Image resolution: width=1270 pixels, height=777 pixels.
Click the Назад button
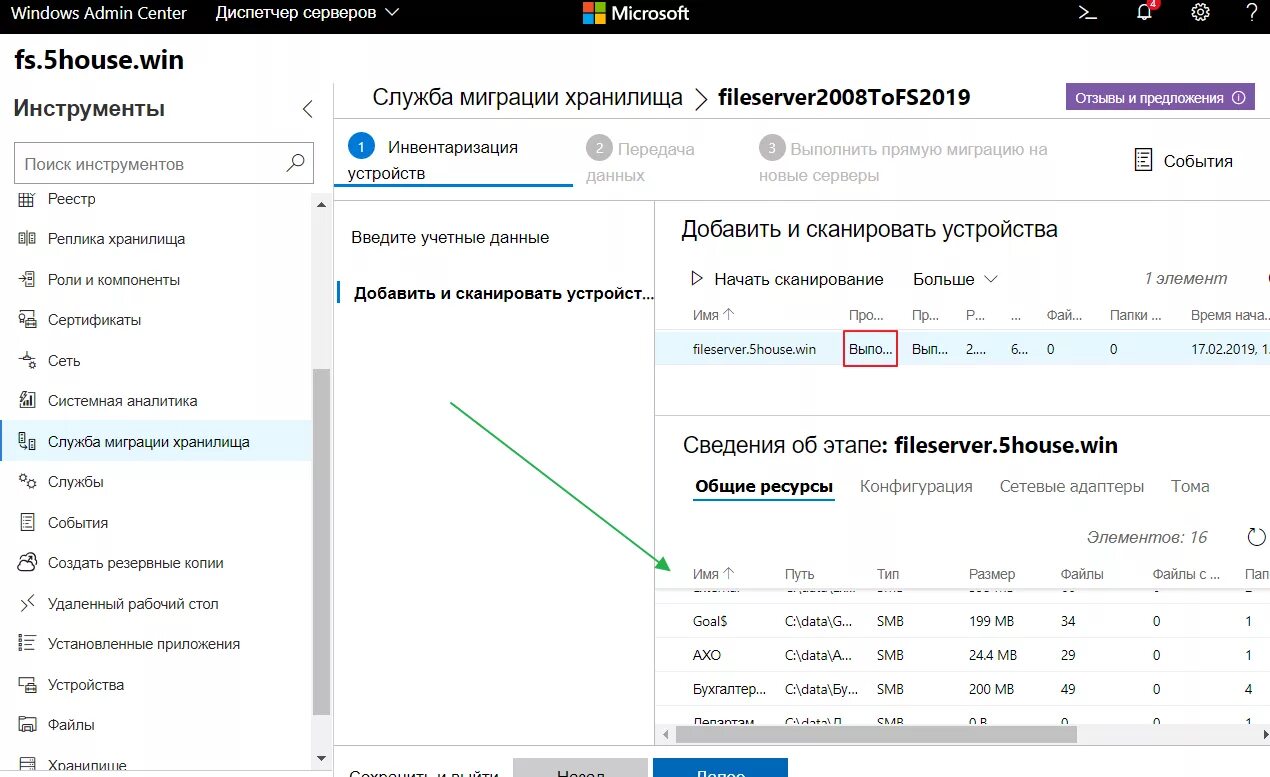pyautogui.click(x=580, y=767)
